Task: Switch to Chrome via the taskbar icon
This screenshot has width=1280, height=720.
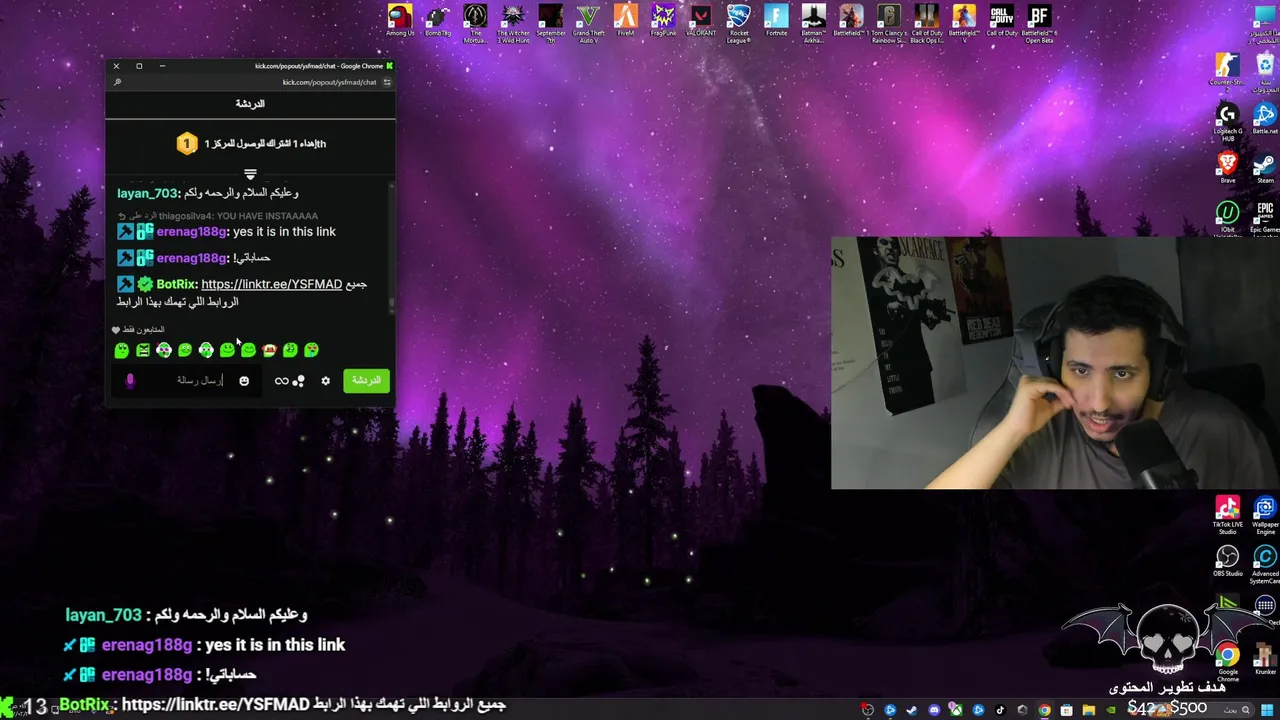Action: (1044, 710)
